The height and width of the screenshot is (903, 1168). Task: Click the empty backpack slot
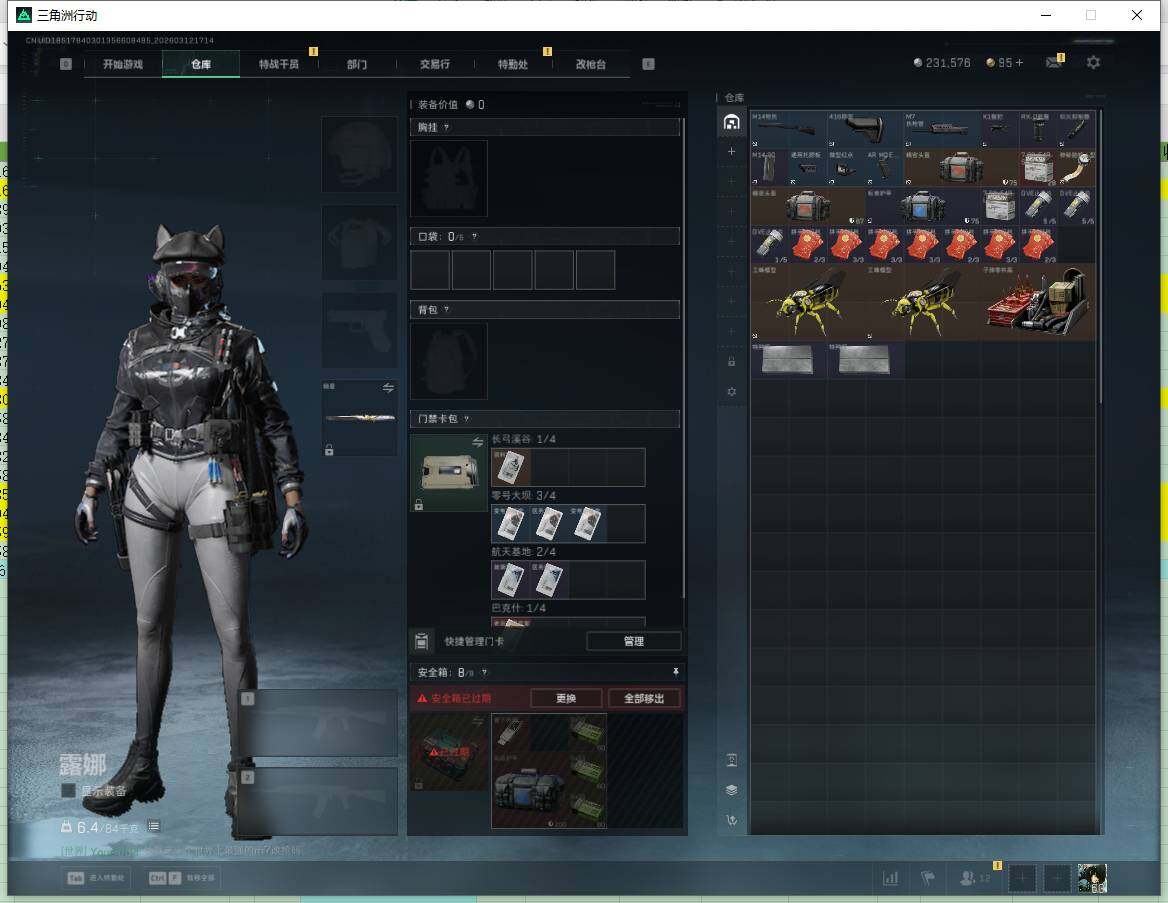coord(449,361)
